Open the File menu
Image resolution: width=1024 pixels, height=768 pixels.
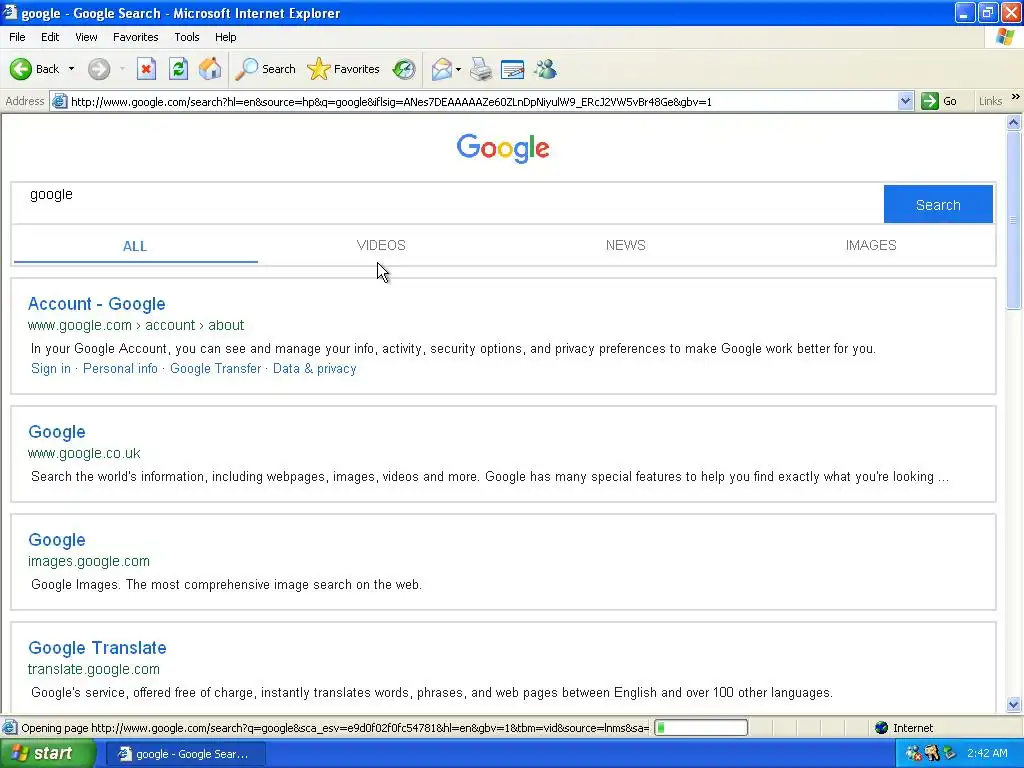tap(17, 37)
